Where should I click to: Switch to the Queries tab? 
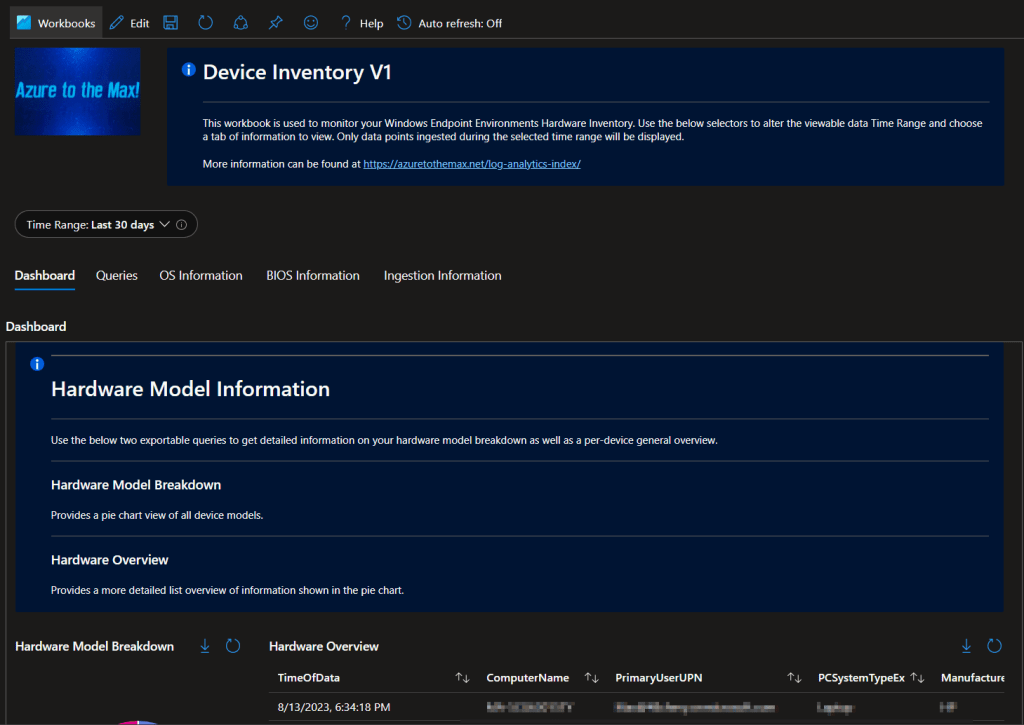(x=117, y=276)
